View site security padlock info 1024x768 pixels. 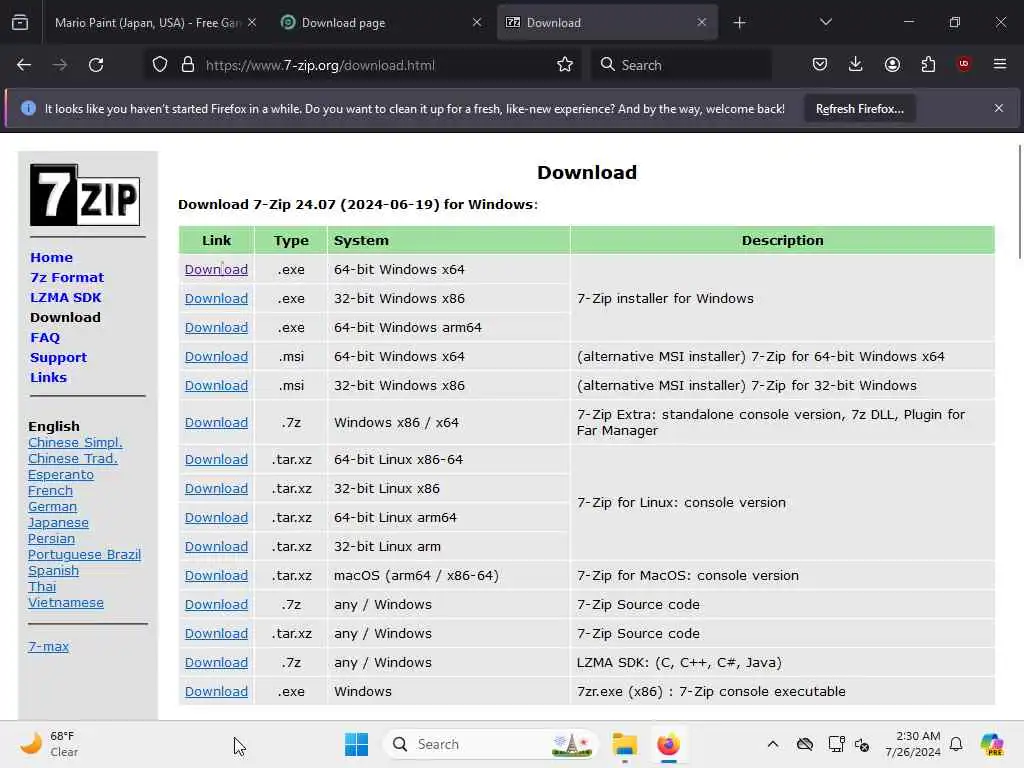pos(188,65)
